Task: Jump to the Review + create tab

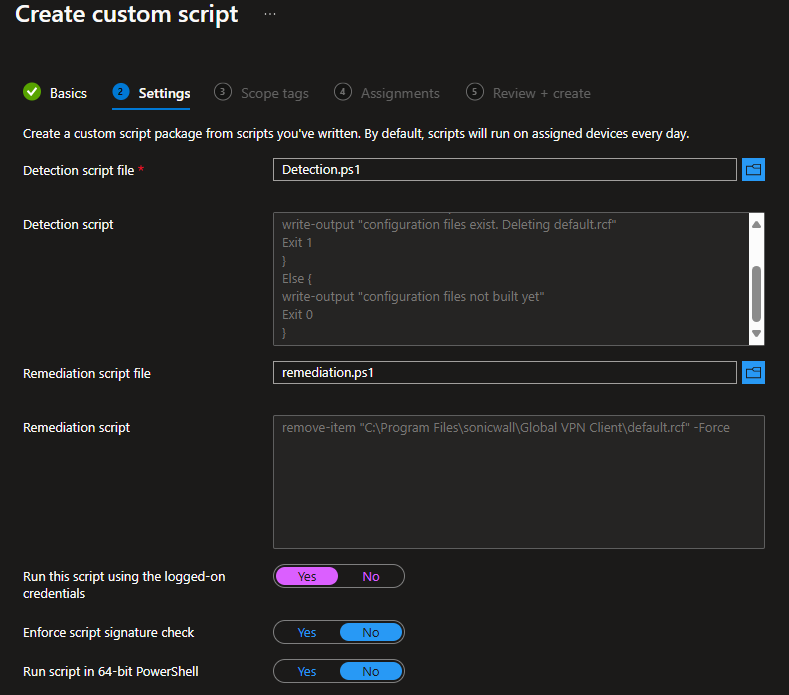Action: click(541, 93)
